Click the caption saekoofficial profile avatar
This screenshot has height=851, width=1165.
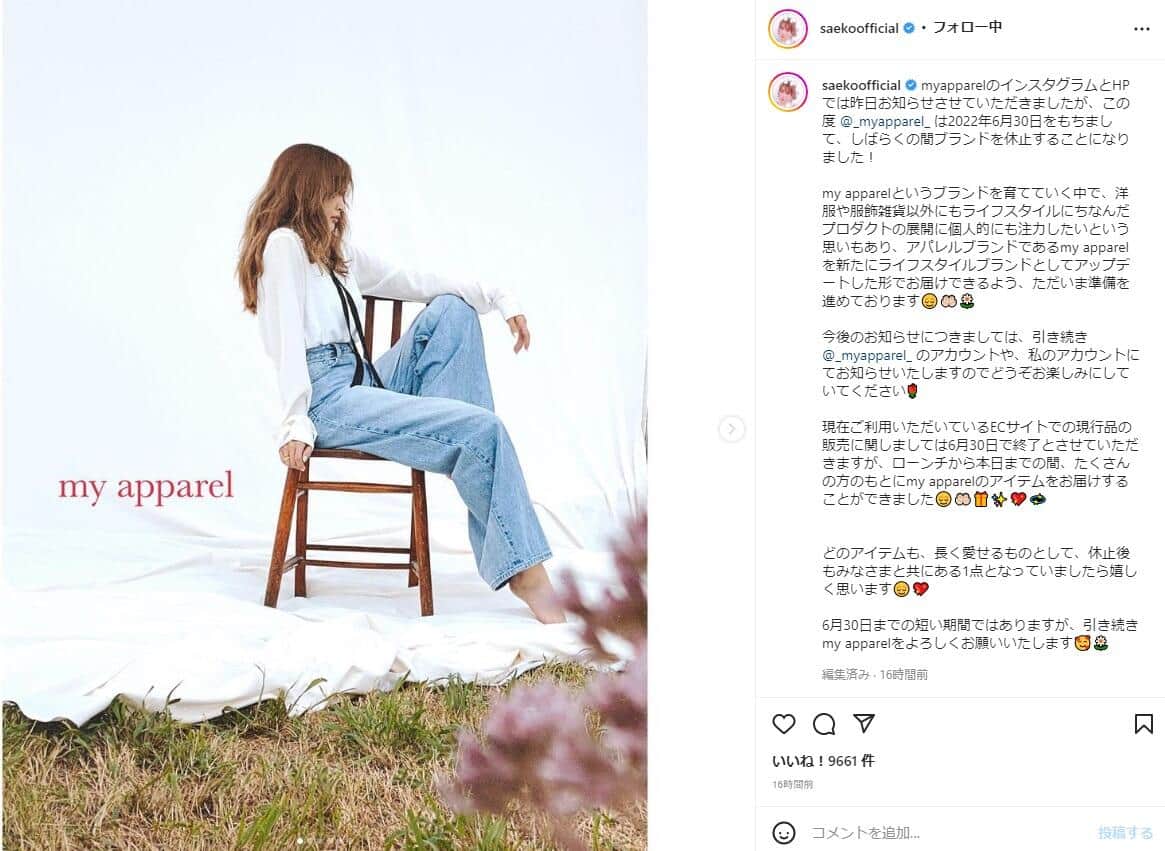[x=788, y=92]
